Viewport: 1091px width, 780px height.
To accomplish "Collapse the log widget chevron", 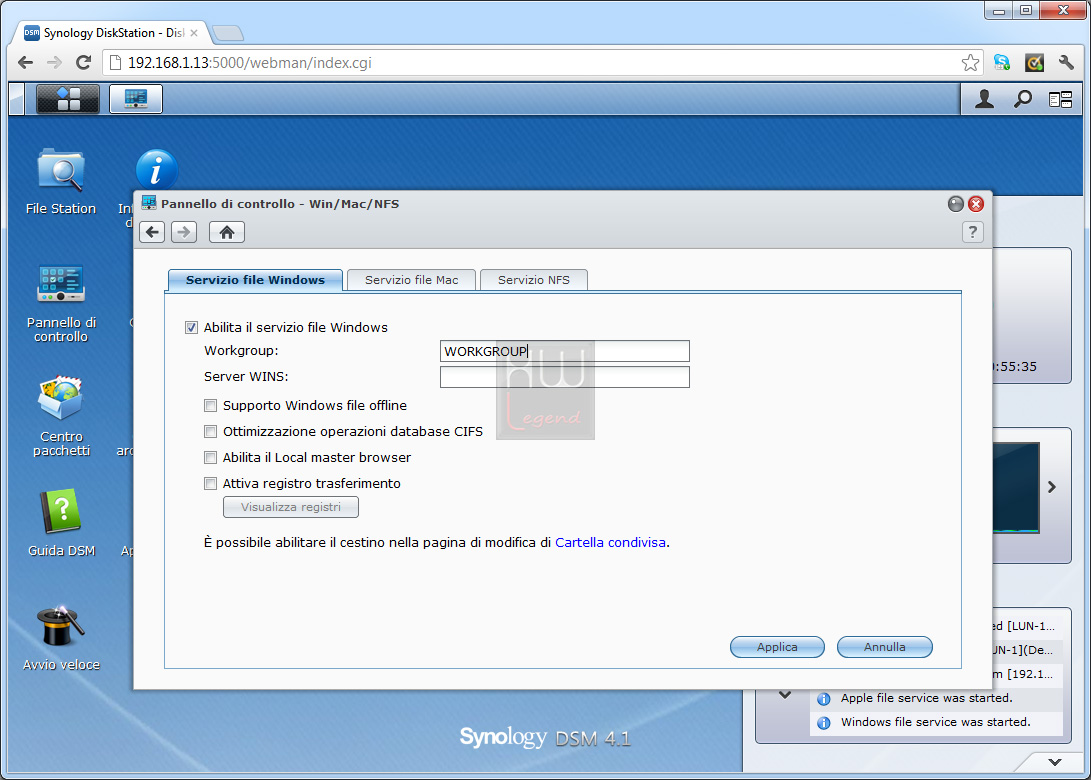I will (x=785, y=694).
